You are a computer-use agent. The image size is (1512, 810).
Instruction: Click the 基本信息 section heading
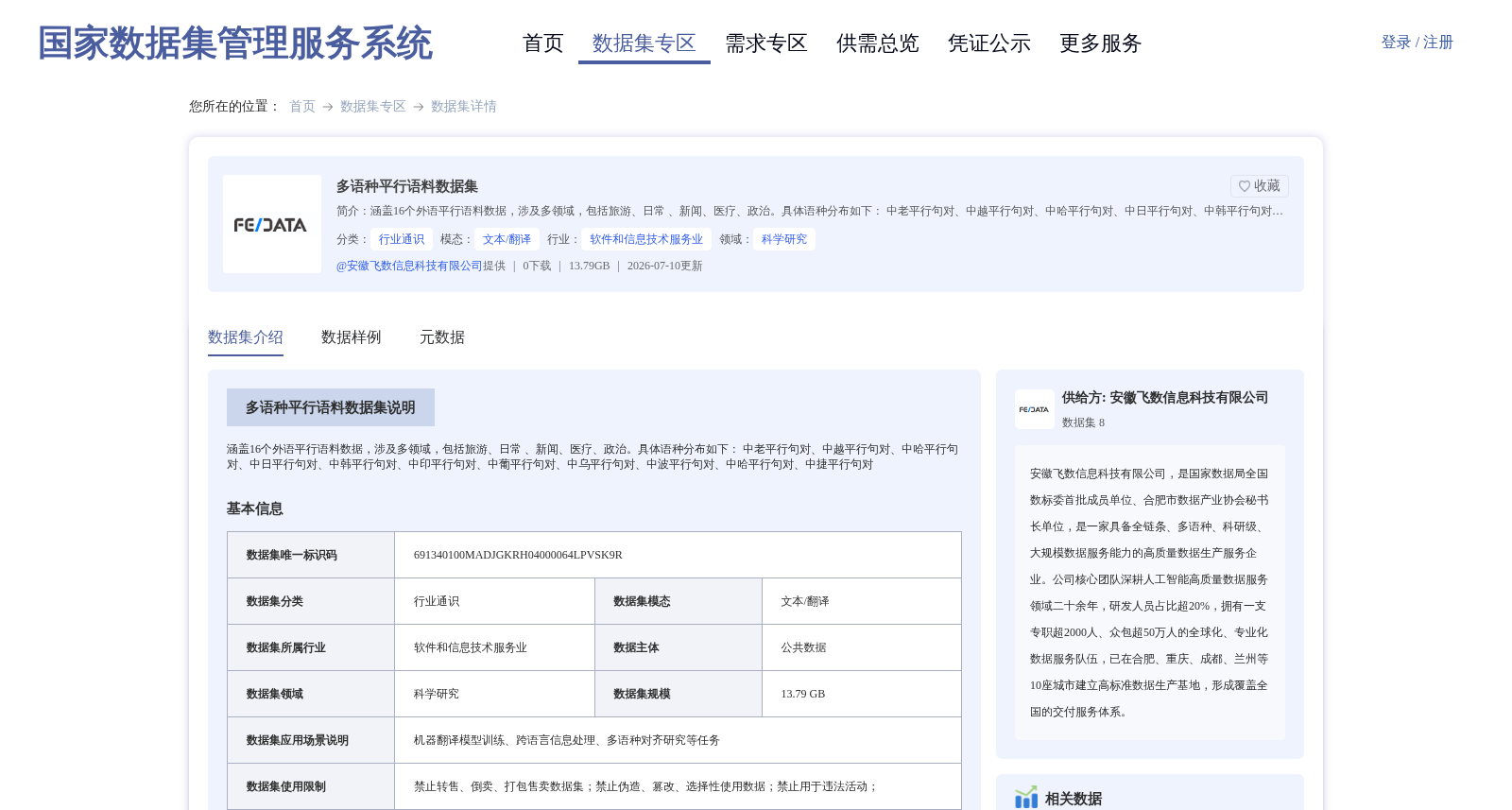pyautogui.click(x=255, y=508)
